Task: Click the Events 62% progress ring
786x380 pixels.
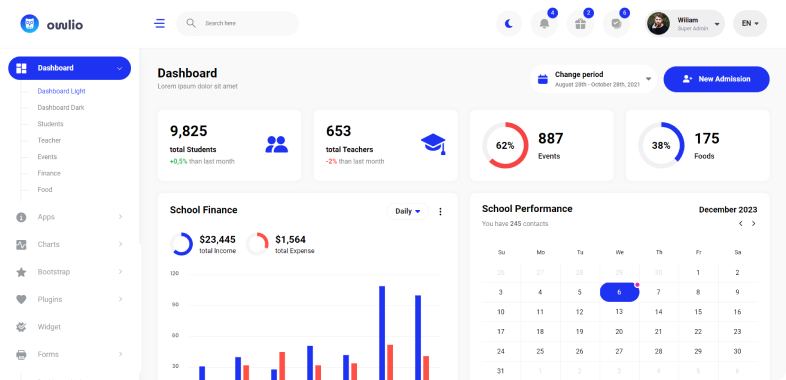Action: (505, 145)
